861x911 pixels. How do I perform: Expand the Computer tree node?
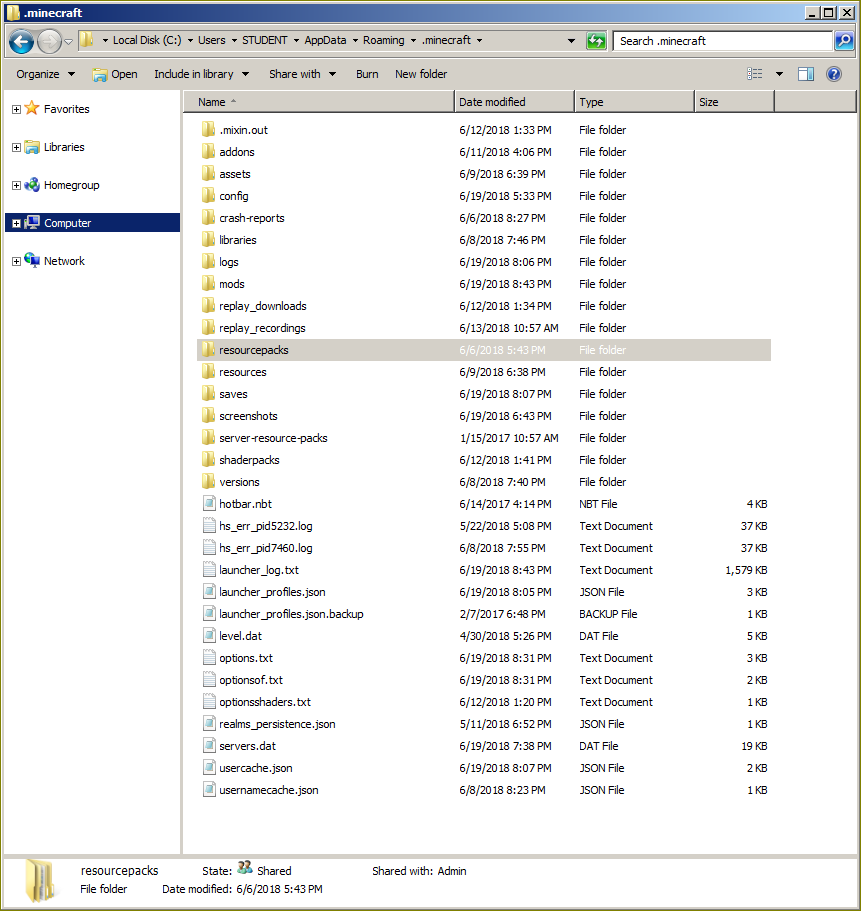click(16, 223)
